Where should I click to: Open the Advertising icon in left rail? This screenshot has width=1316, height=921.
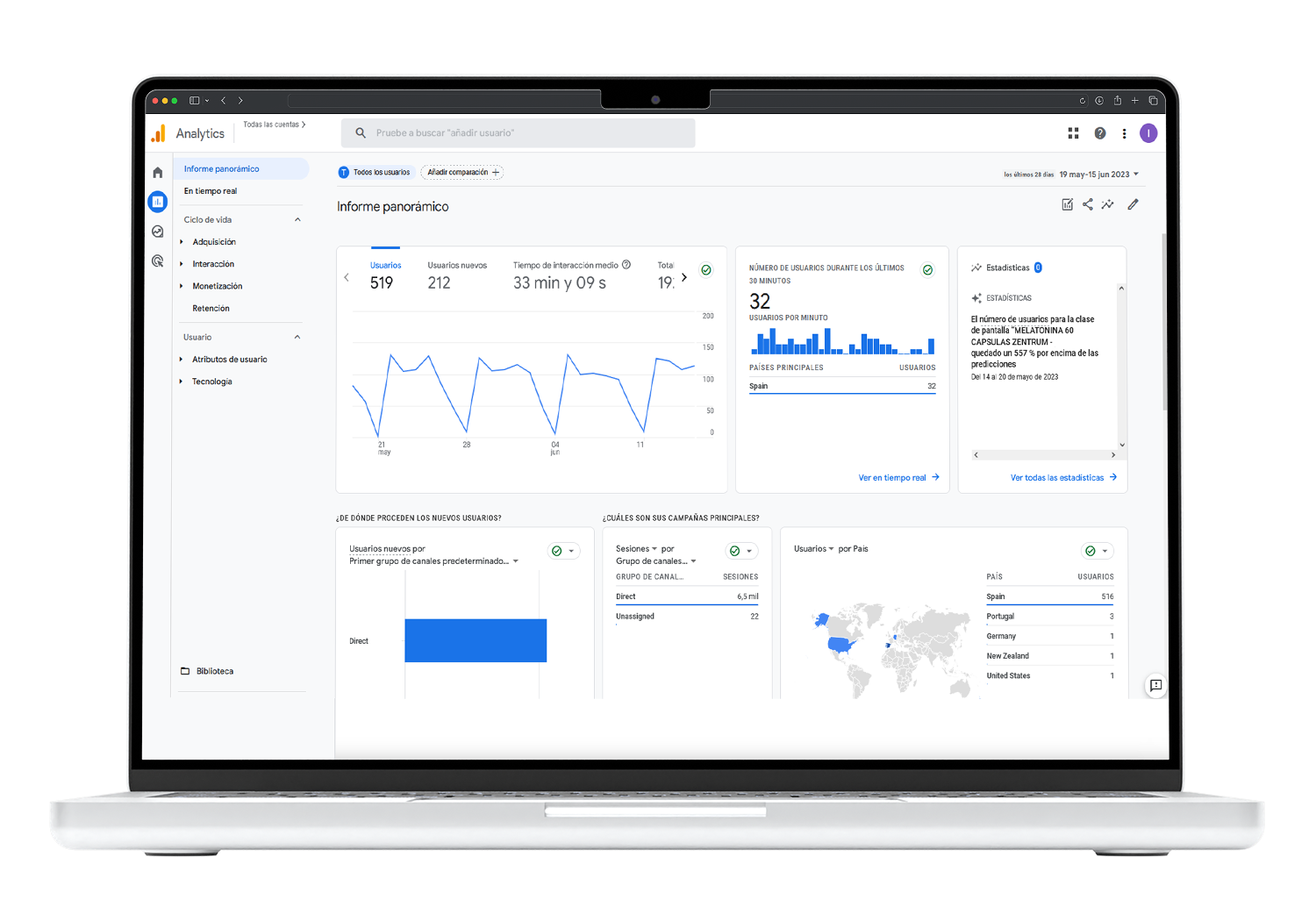pos(158,261)
